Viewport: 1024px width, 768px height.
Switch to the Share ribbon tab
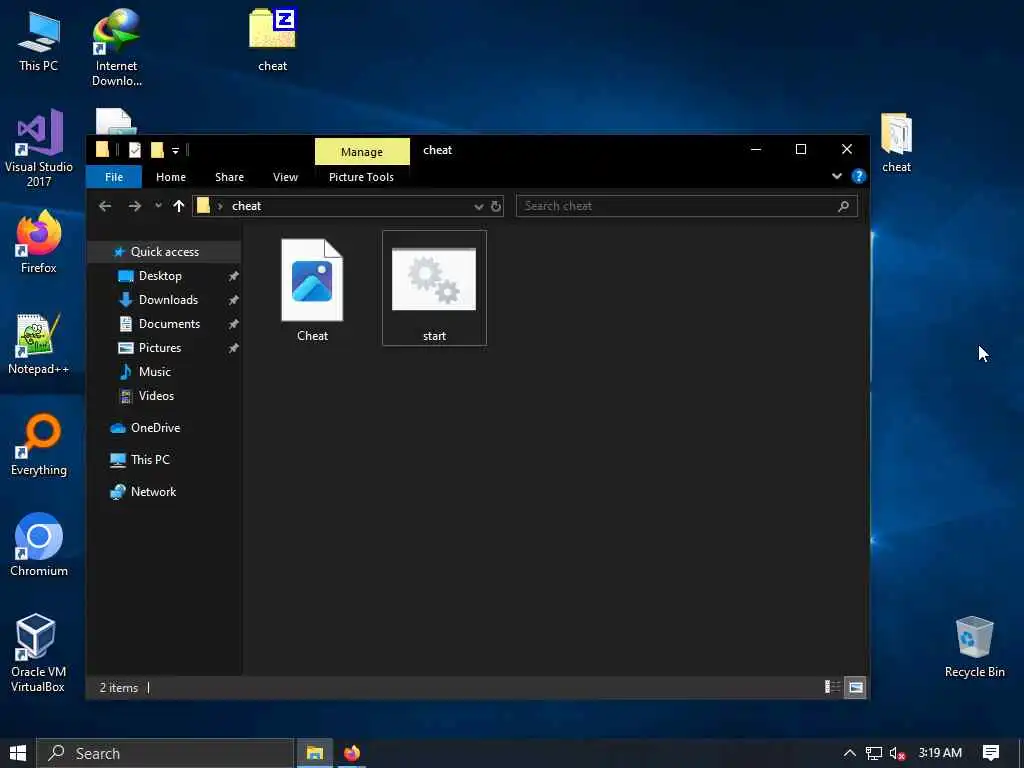tap(229, 177)
